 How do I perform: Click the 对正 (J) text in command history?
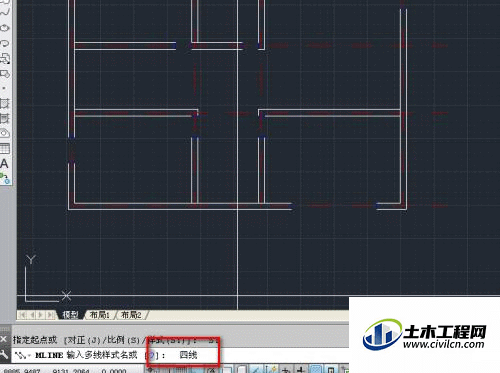click(x=84, y=340)
